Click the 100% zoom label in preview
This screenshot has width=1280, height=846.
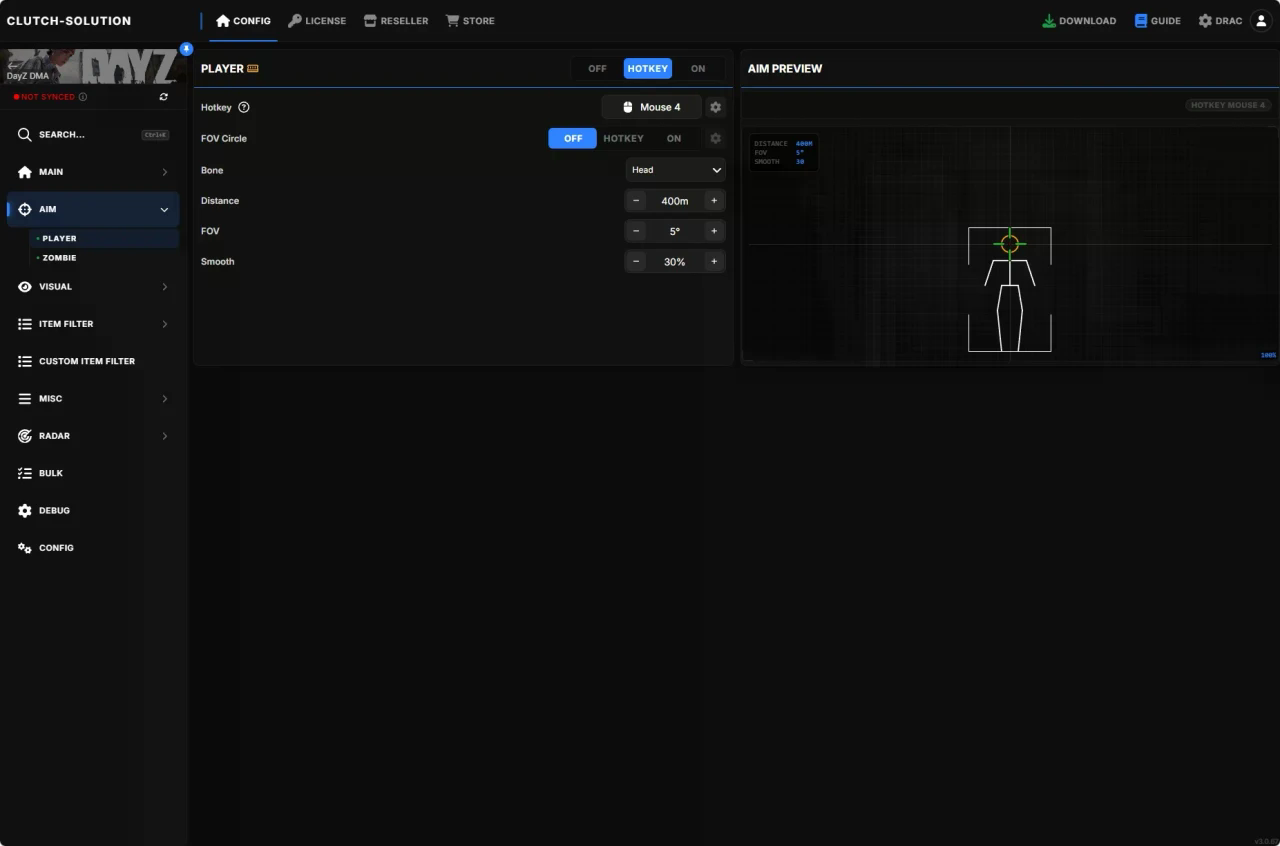pyautogui.click(x=1268, y=355)
